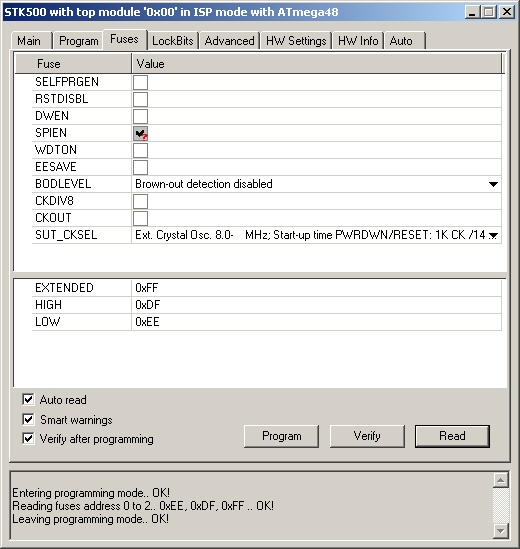Uncheck the SPIEN fuse checkbox
The image size is (520, 549).
click(x=140, y=133)
